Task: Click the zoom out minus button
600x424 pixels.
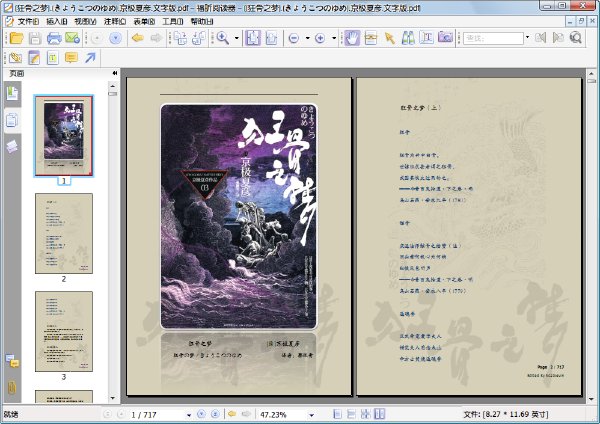Action: (294, 38)
